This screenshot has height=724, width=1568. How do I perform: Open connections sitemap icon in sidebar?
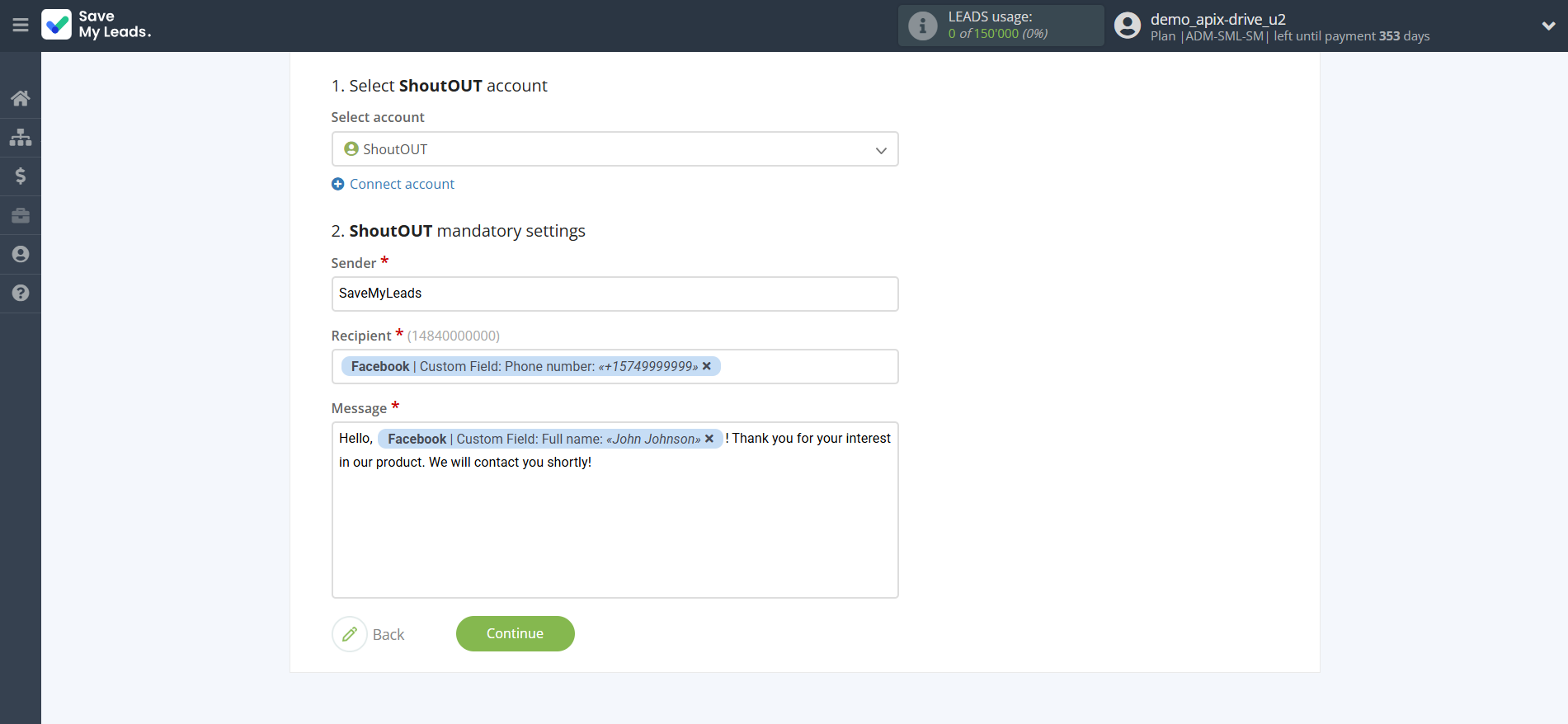click(21, 137)
